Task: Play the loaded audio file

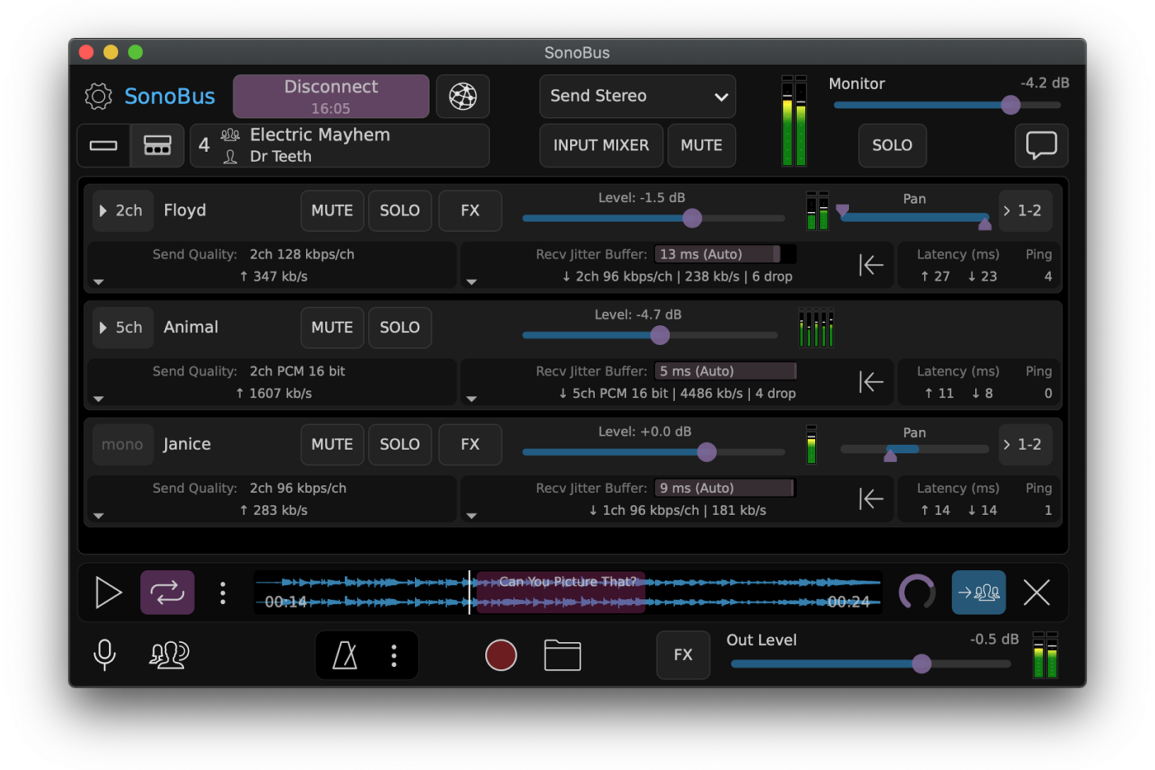Action: click(x=108, y=592)
